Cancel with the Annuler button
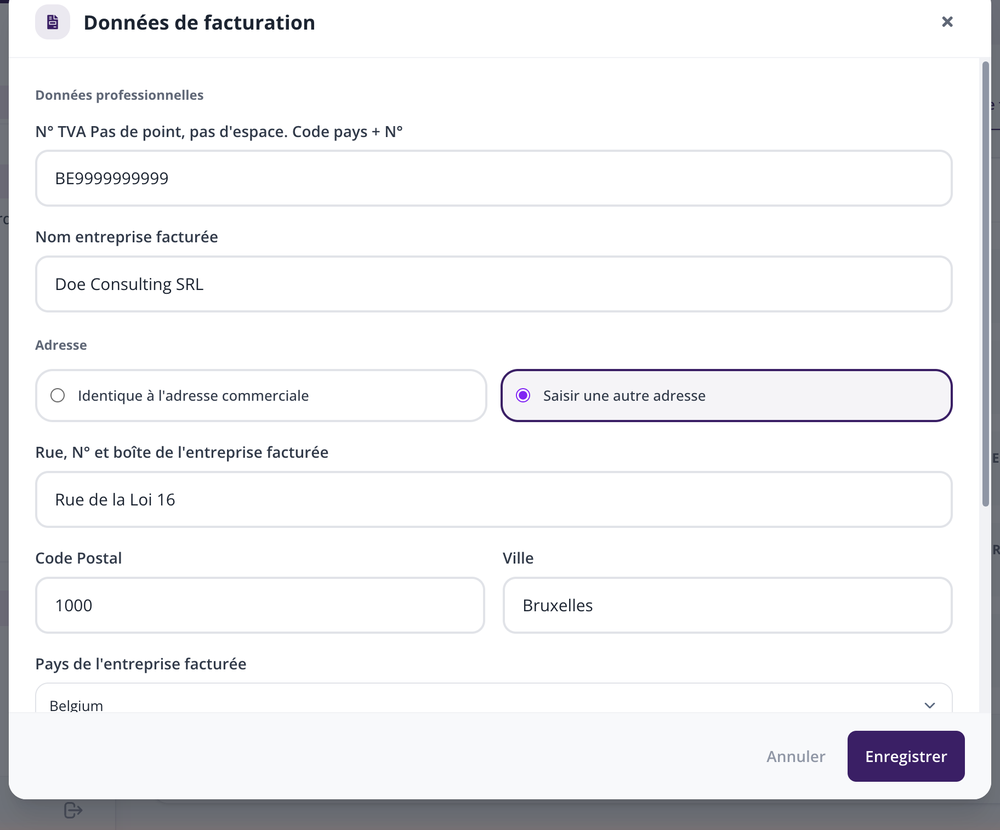Image resolution: width=1000 pixels, height=830 pixels. [795, 756]
